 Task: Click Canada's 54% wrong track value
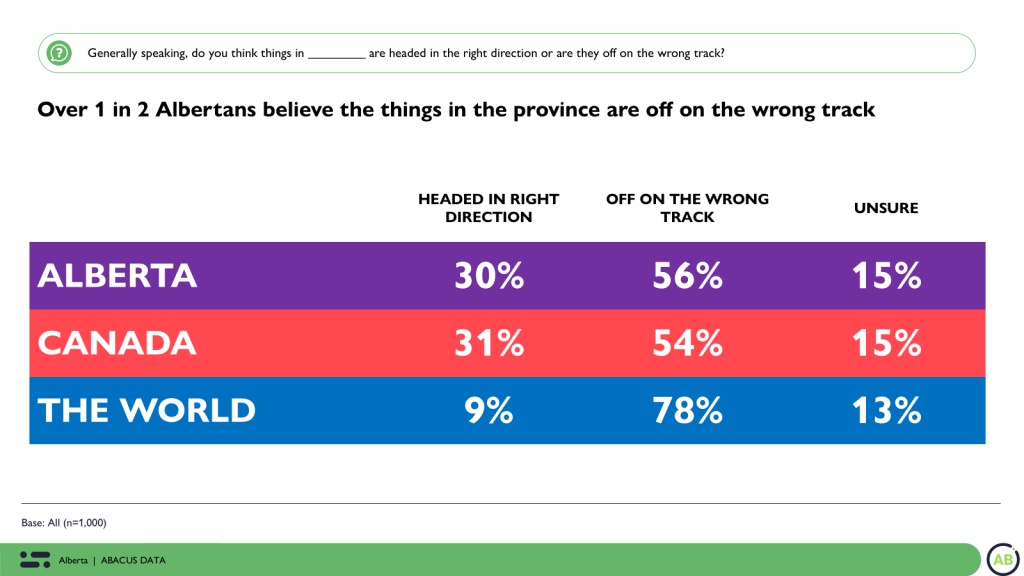pyautogui.click(x=687, y=343)
